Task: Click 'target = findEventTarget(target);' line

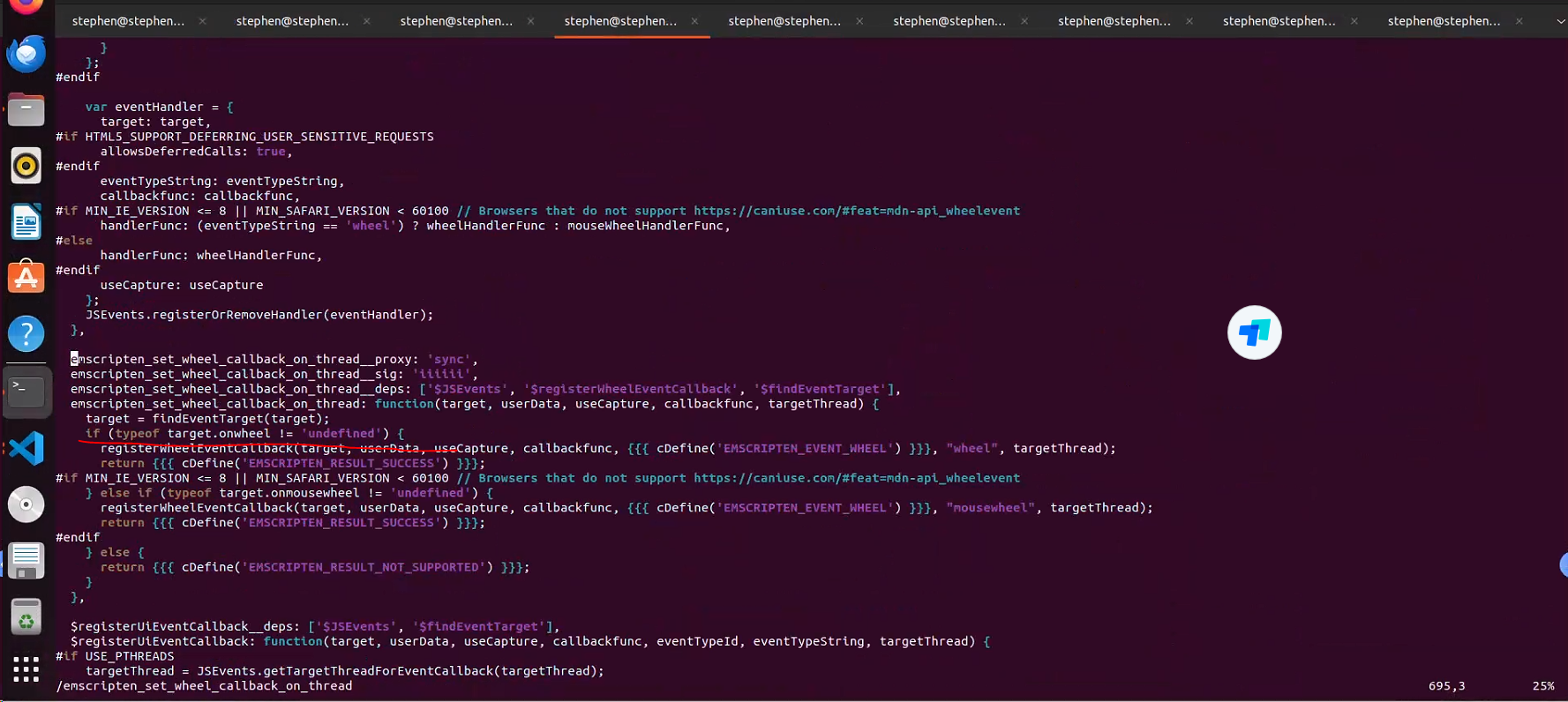Action: (x=207, y=419)
